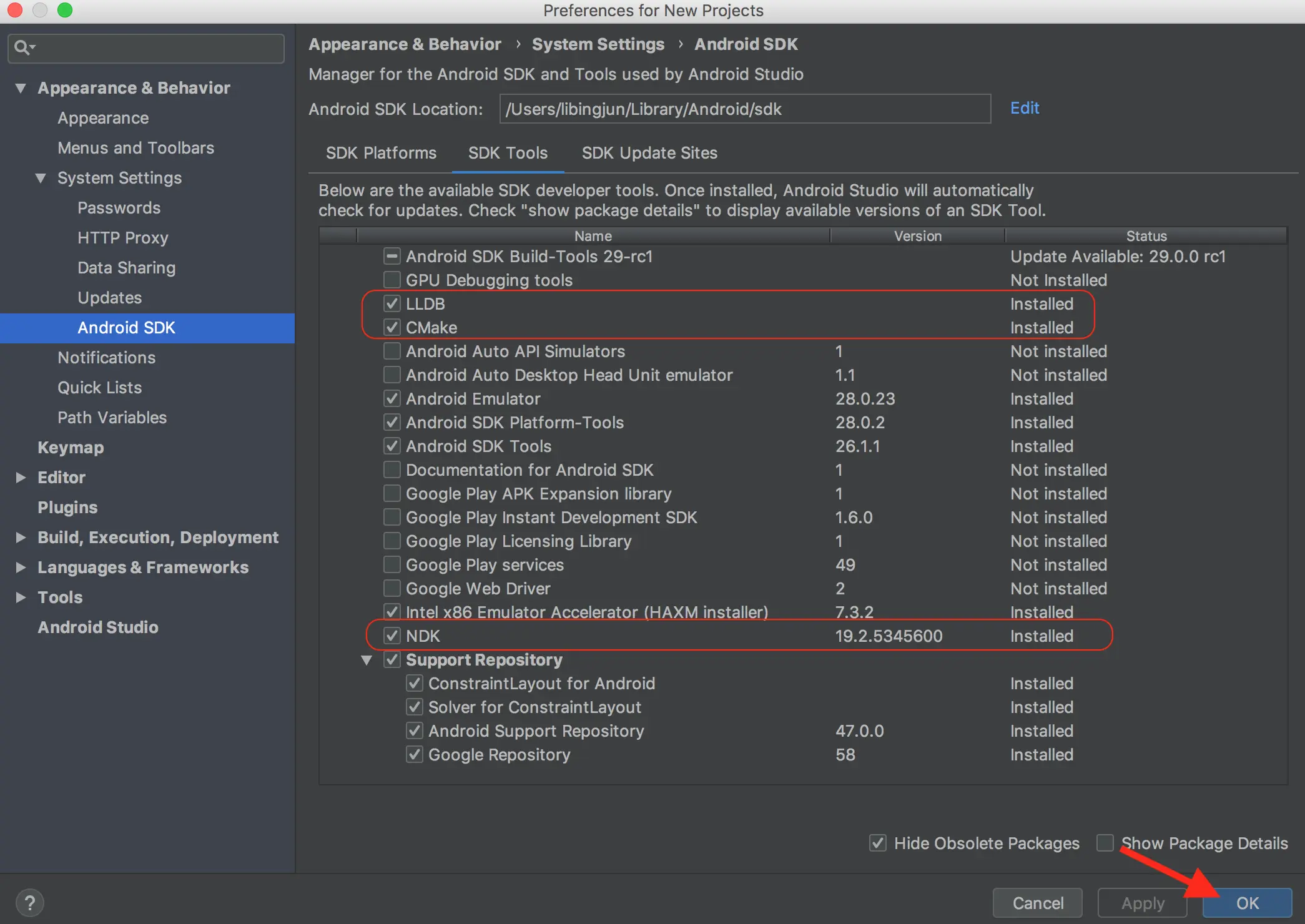Image resolution: width=1305 pixels, height=924 pixels.
Task: Select the SDK Tools tab
Action: pyautogui.click(x=508, y=153)
